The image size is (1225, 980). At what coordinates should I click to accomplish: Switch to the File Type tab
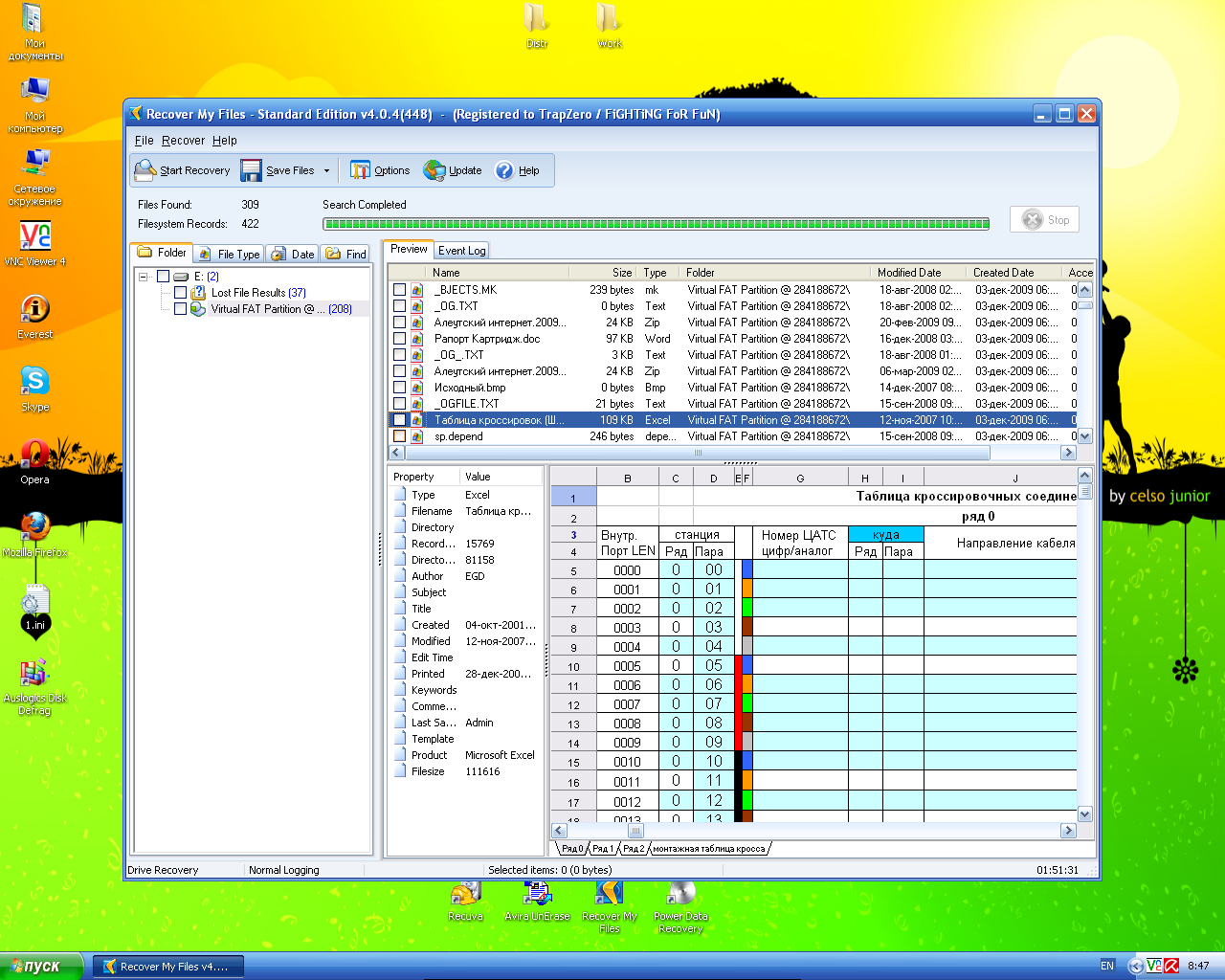229,254
